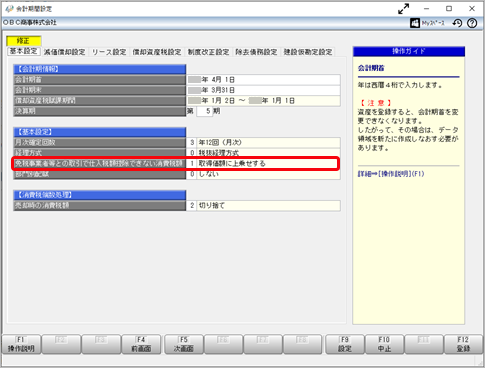
Task: Click the 償却資産税賦課期間 field
Action: pyautogui.click(x=263, y=101)
